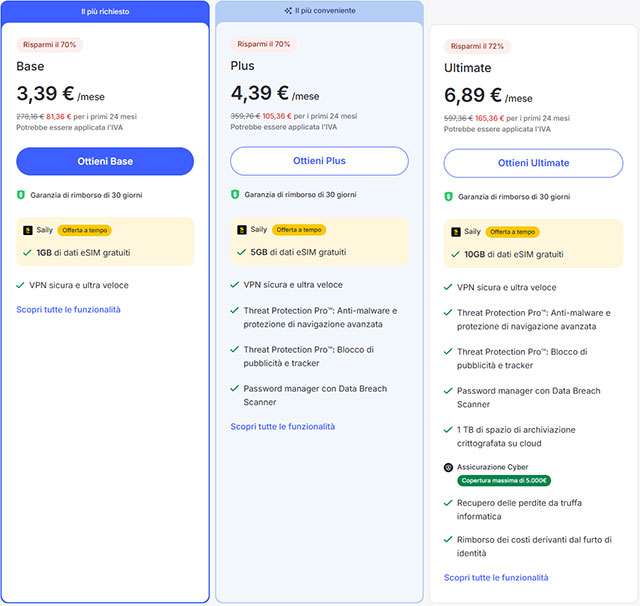Open 'Scopri tutte le funzionalità' under Base

click(x=68, y=309)
